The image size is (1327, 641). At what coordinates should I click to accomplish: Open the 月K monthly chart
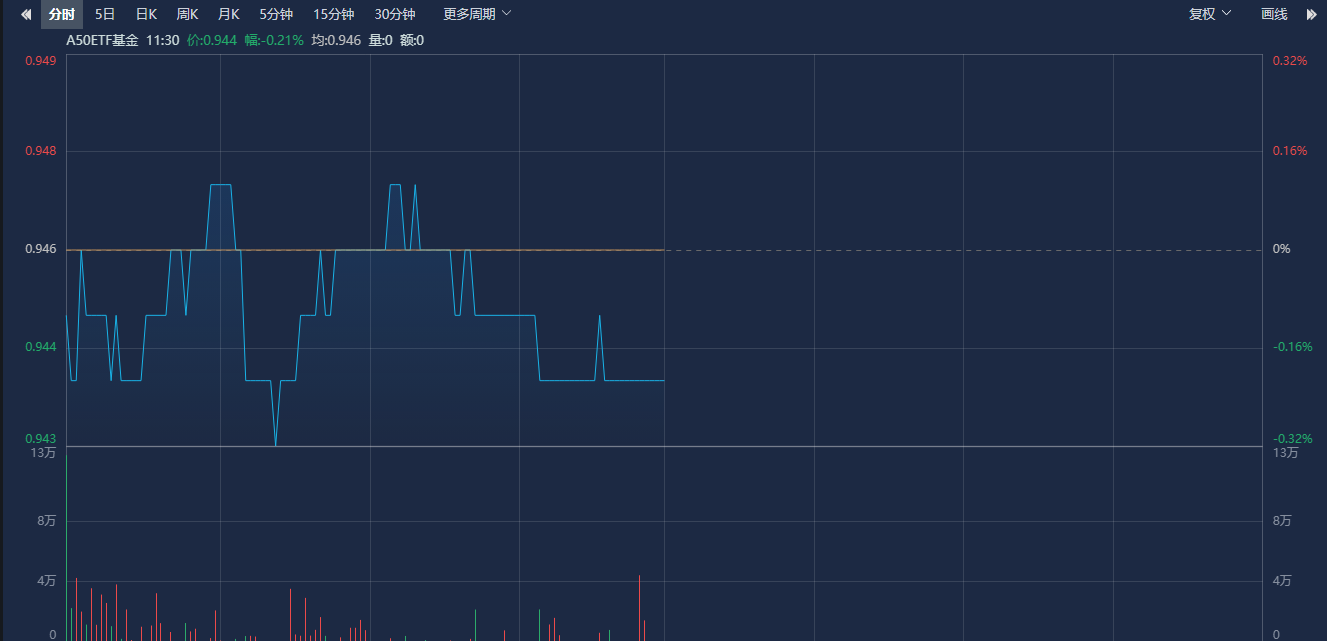[x=228, y=14]
